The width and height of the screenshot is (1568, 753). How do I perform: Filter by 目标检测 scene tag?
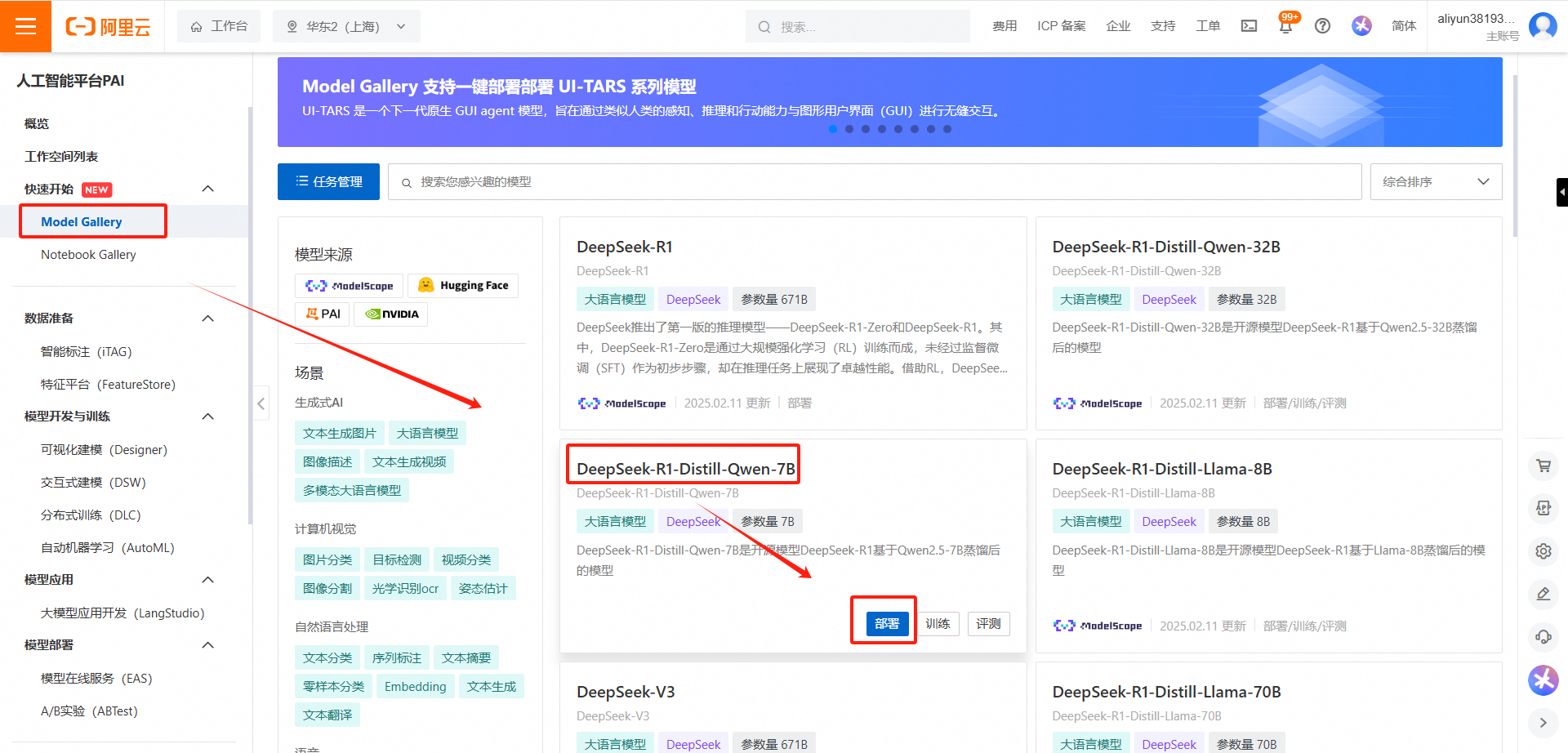point(397,560)
